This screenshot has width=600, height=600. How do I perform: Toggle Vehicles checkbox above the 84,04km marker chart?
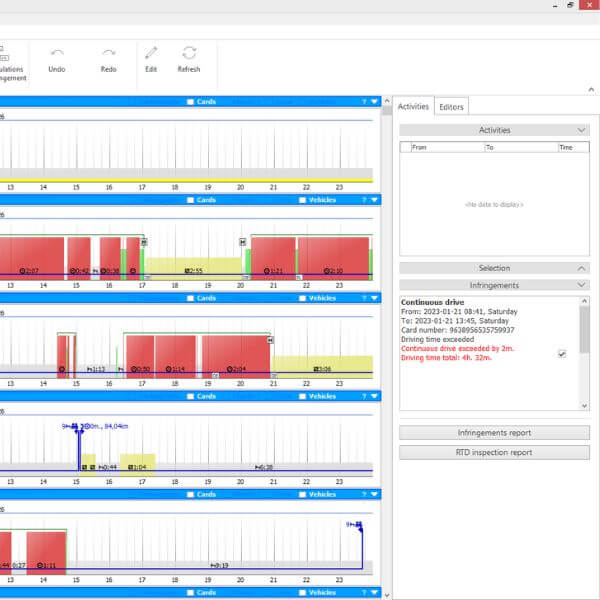(x=302, y=396)
